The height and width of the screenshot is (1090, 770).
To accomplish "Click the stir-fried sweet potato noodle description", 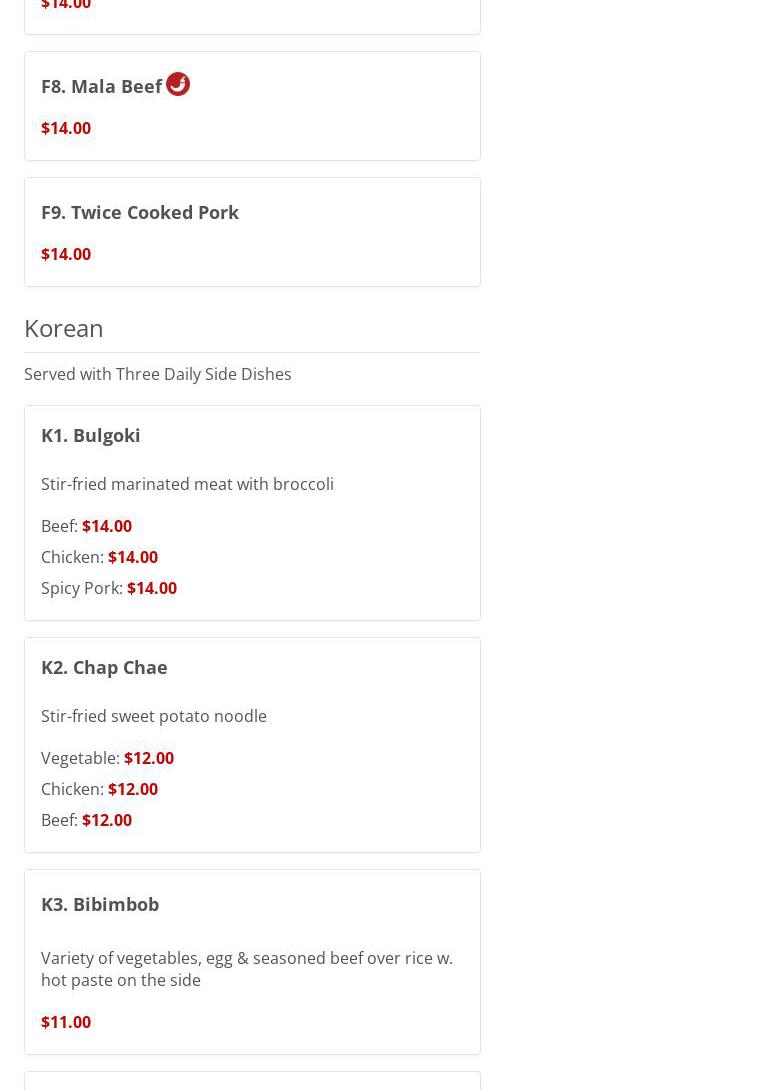I will coord(154,716).
